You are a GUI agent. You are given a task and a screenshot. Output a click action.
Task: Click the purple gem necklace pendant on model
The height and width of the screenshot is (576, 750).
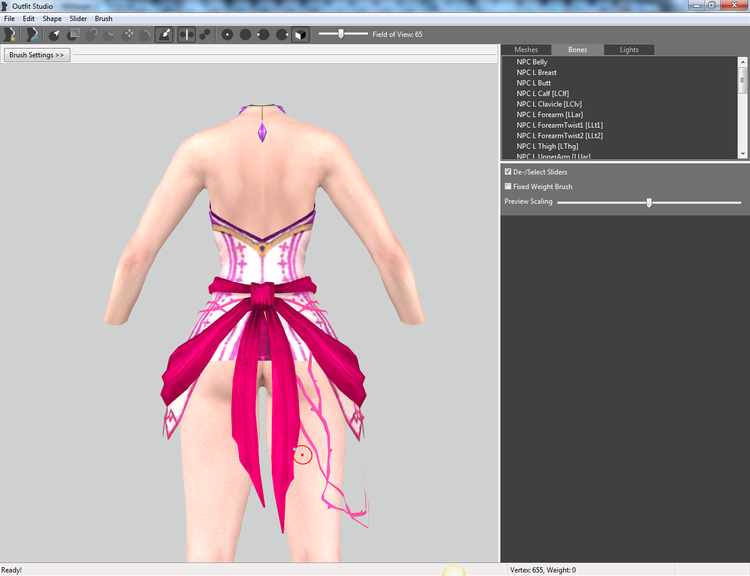(262, 132)
